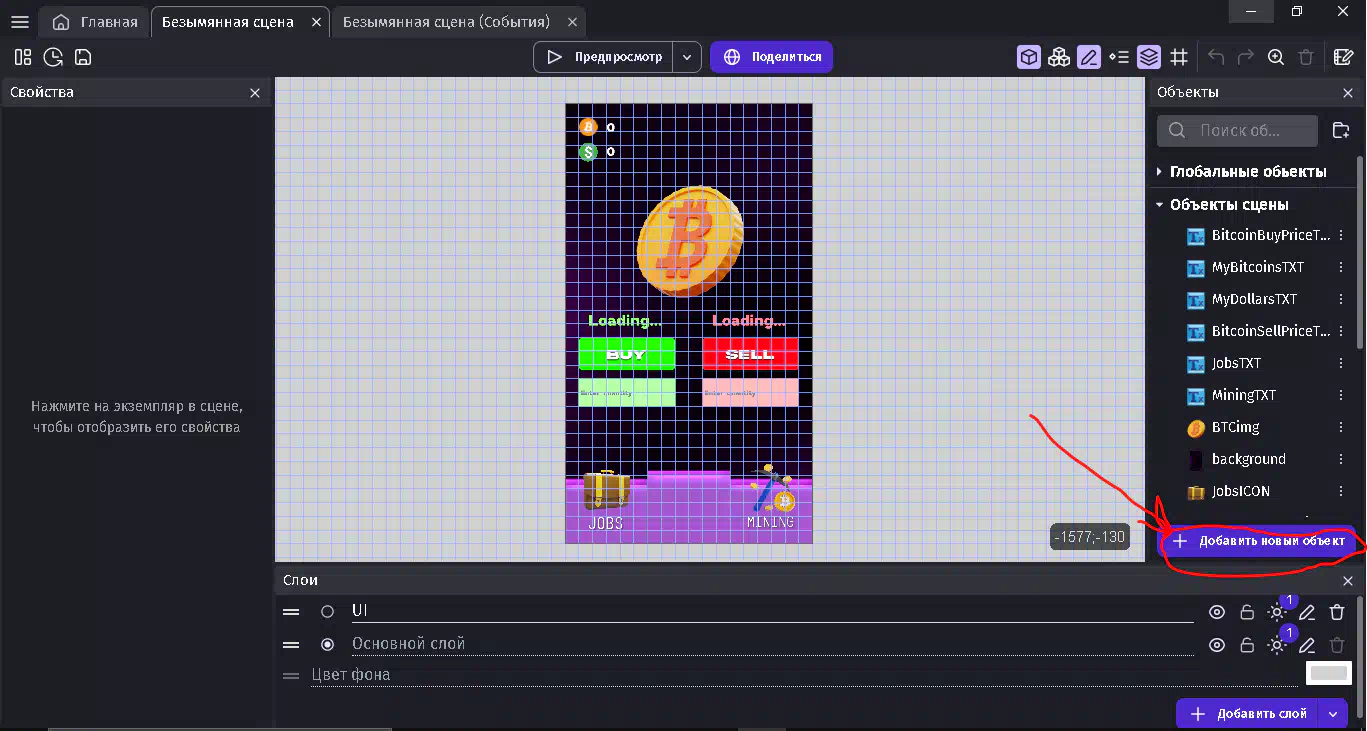1367x731 pixels.
Task: Select Основной слой radio button
Action: (x=327, y=644)
